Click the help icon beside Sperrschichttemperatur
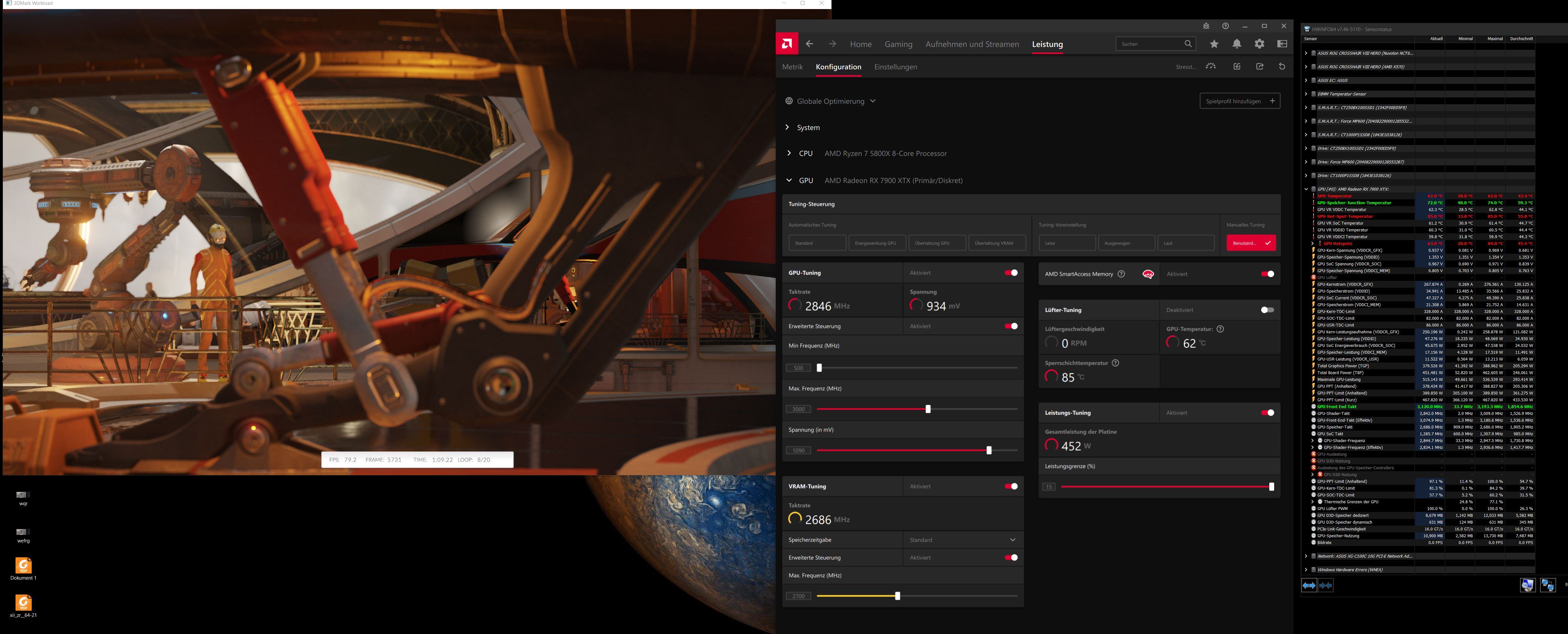The image size is (1568, 634). tap(1115, 363)
